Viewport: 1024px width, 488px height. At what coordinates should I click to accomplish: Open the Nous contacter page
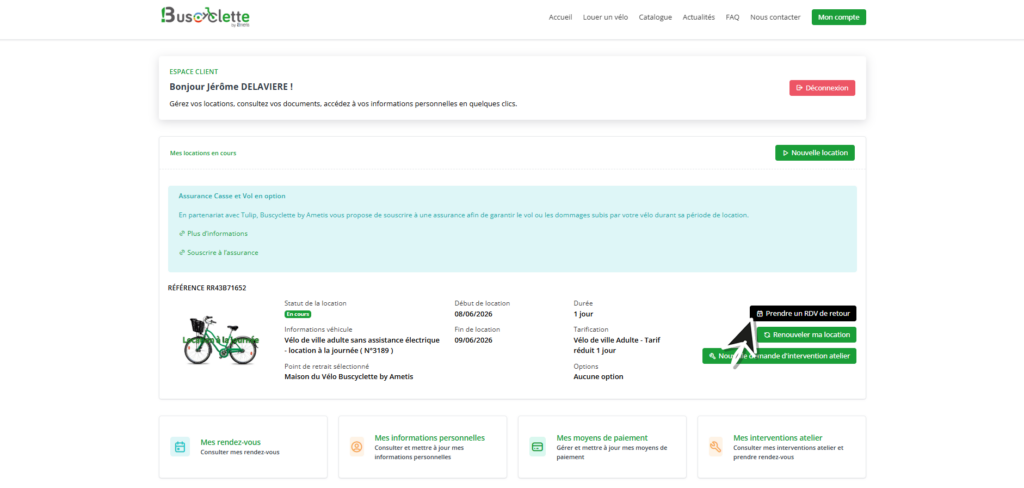pyautogui.click(x=775, y=18)
